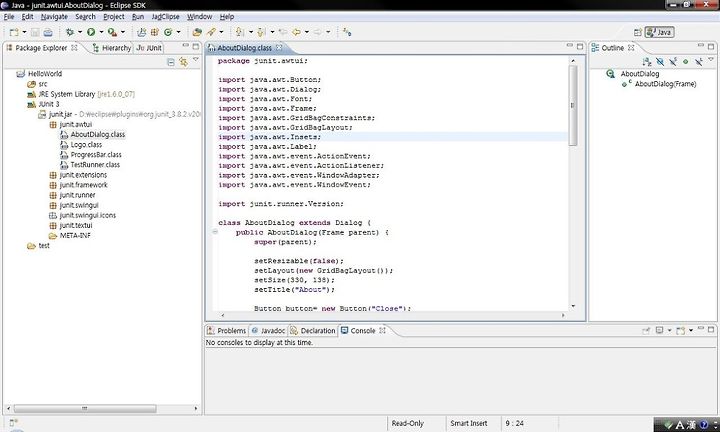
Task: Switch to the Declaration tab
Action: (313, 331)
